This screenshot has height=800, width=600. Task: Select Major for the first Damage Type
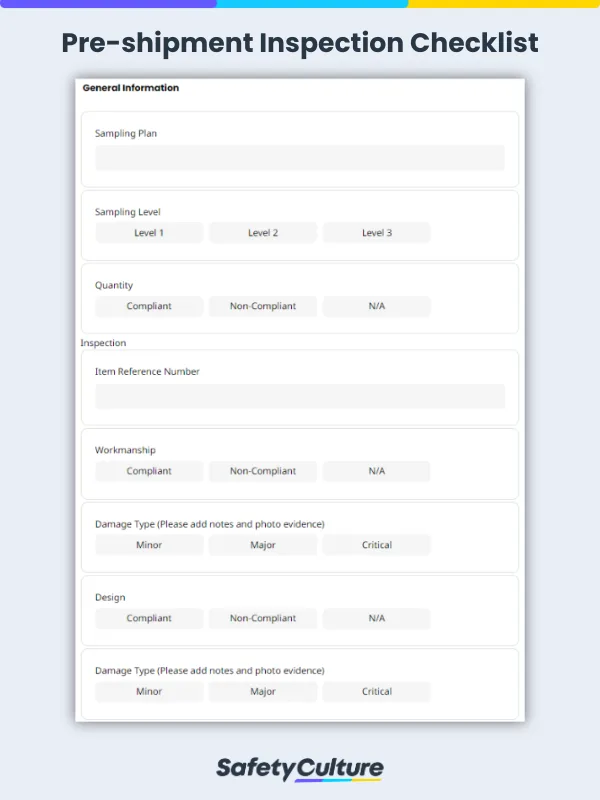[x=262, y=544]
